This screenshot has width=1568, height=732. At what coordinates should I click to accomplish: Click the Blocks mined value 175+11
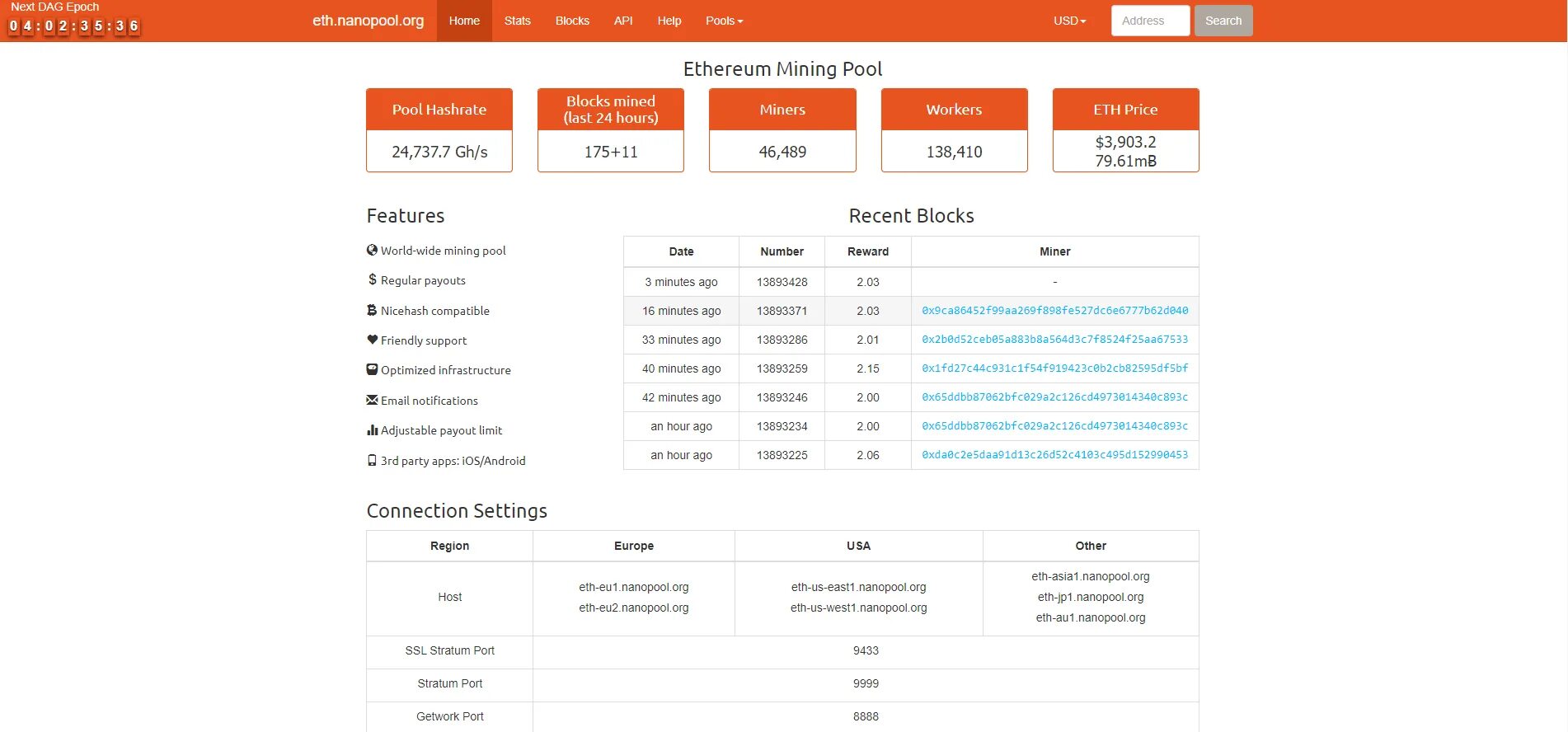point(611,152)
